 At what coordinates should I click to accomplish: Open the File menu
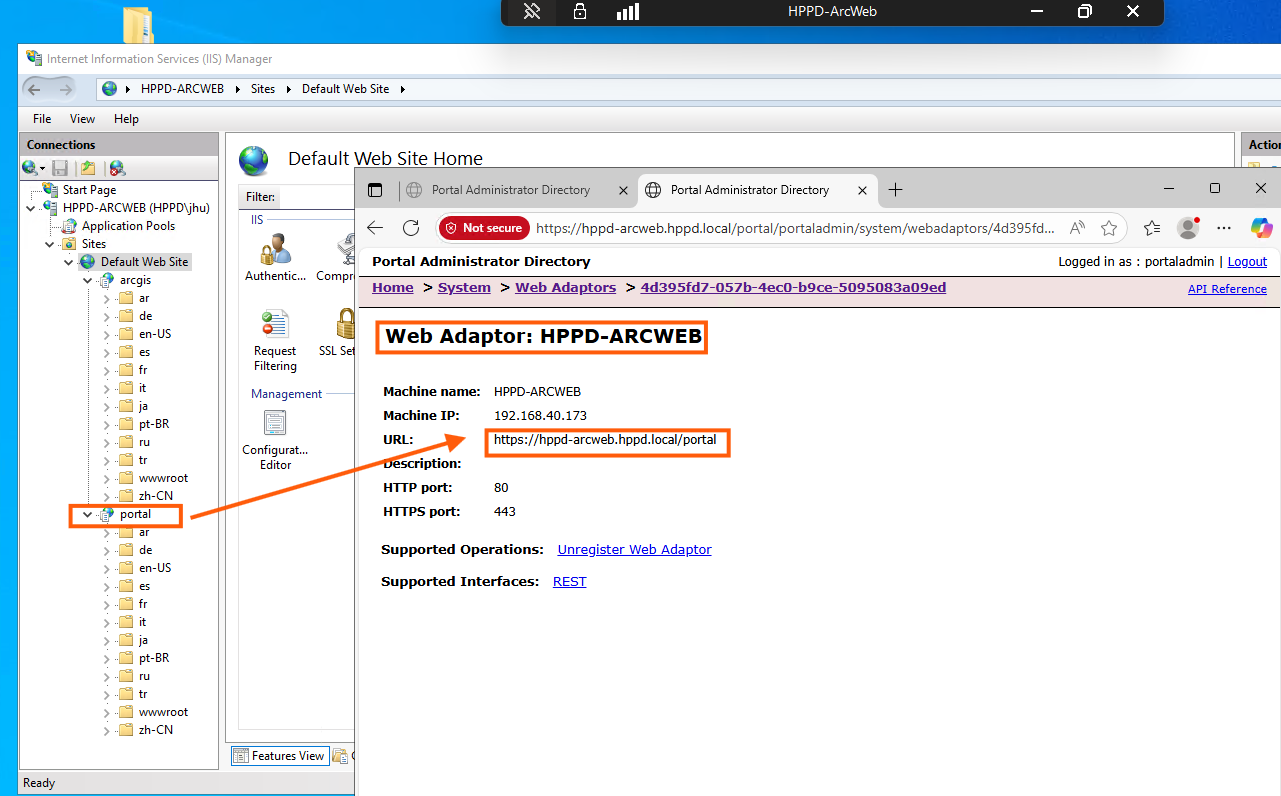click(x=42, y=119)
